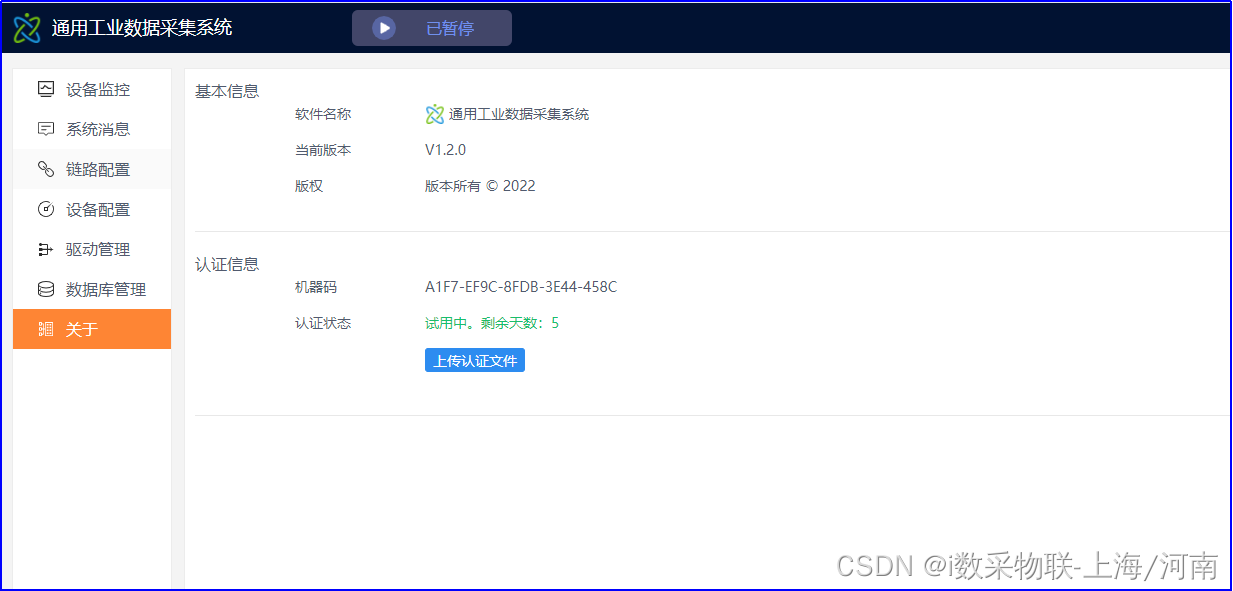The height and width of the screenshot is (591, 1233).
Task: Click the status text 试用中。剩余天数：5
Action: click(x=492, y=323)
